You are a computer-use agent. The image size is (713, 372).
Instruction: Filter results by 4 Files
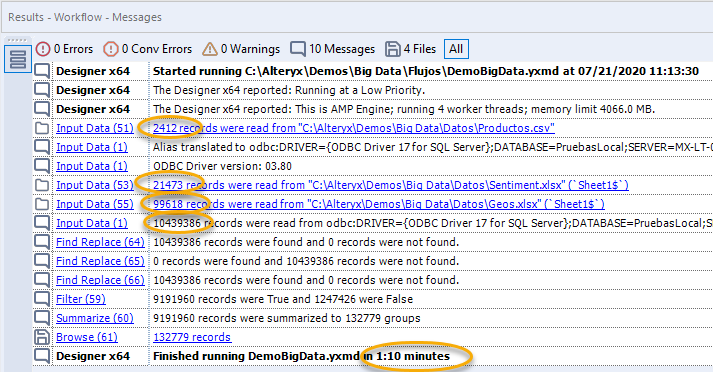pyautogui.click(x=411, y=49)
